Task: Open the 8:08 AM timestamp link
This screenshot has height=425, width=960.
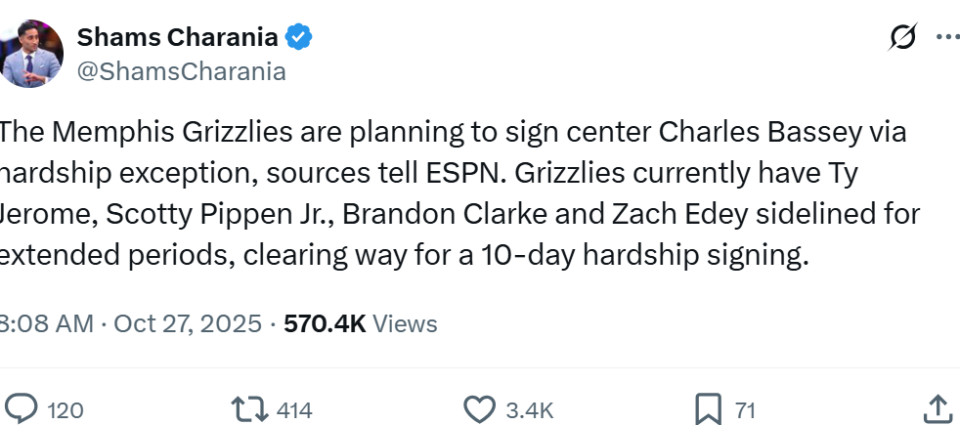Action: [47, 324]
